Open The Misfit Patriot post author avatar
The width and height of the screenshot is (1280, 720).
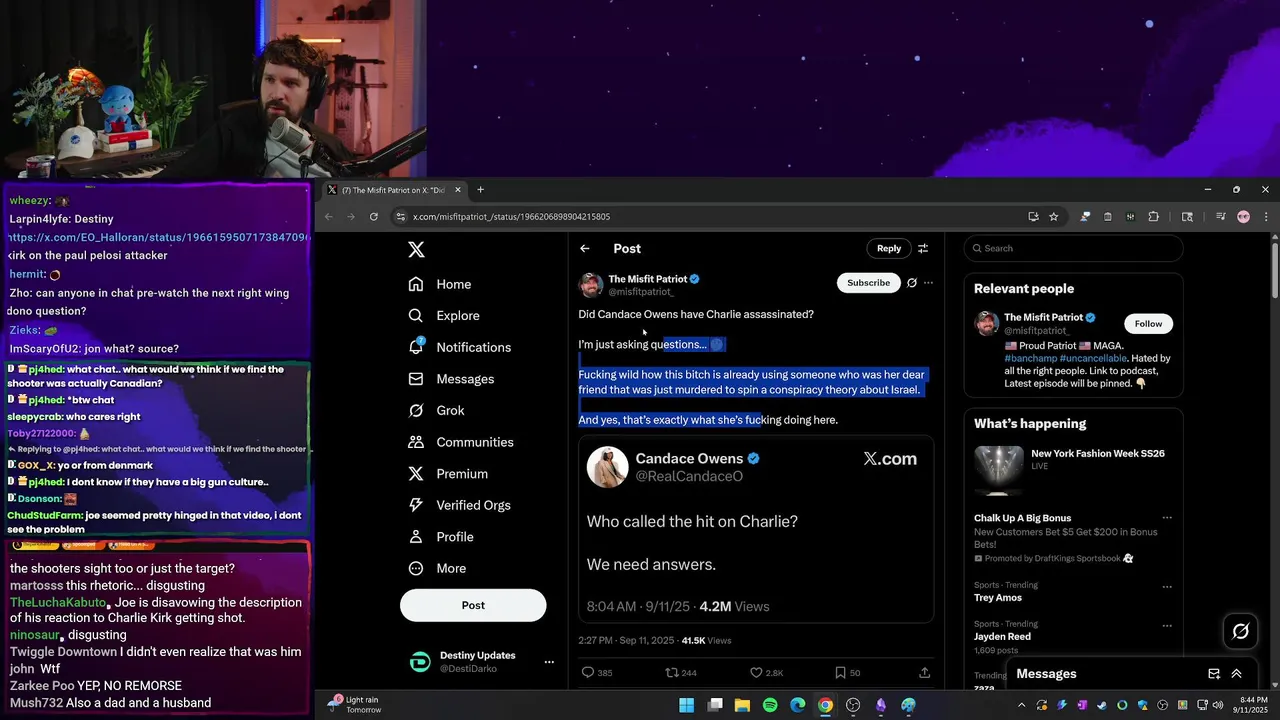tap(591, 285)
